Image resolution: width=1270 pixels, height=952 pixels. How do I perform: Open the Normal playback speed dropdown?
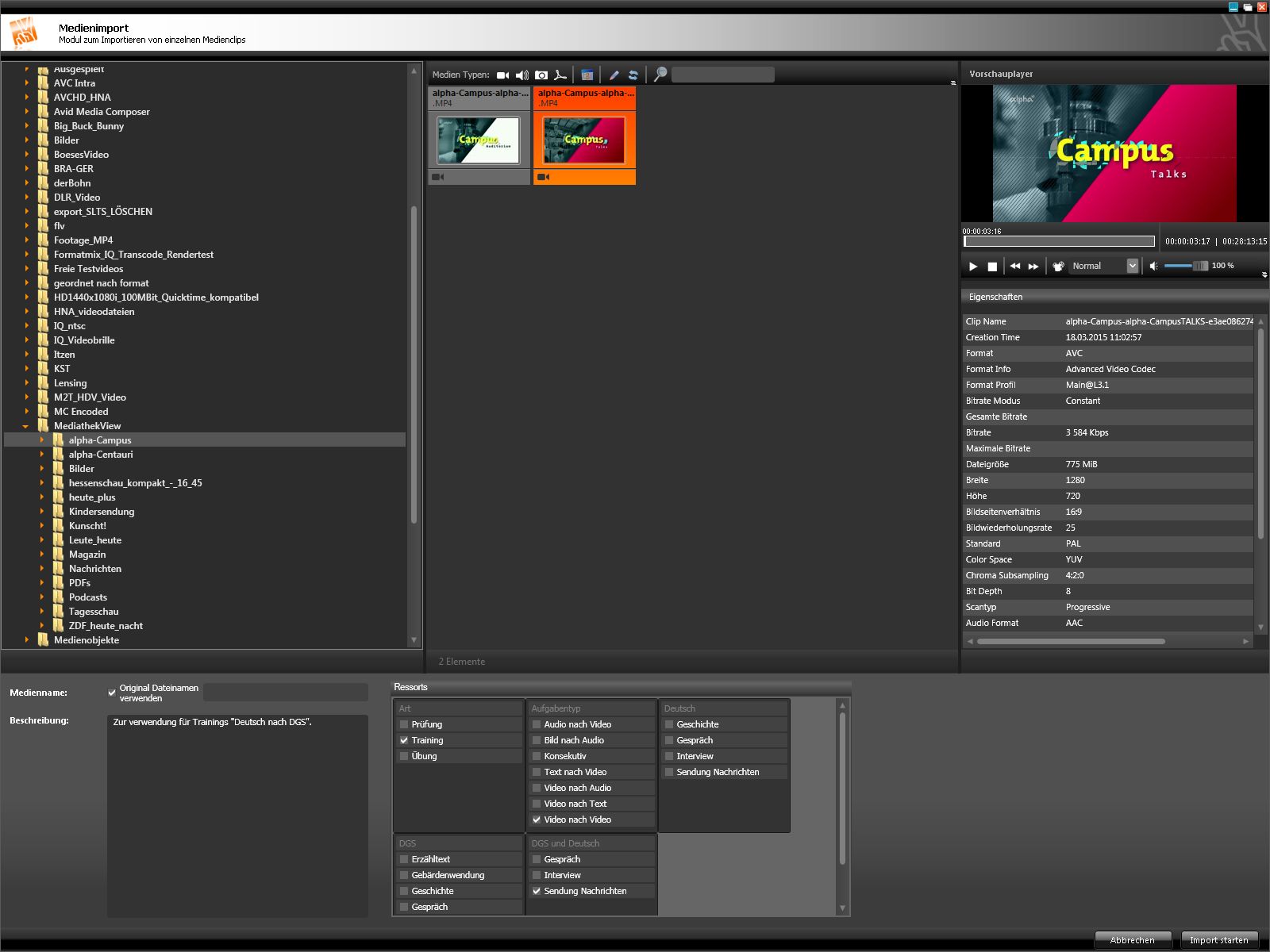(x=1132, y=267)
